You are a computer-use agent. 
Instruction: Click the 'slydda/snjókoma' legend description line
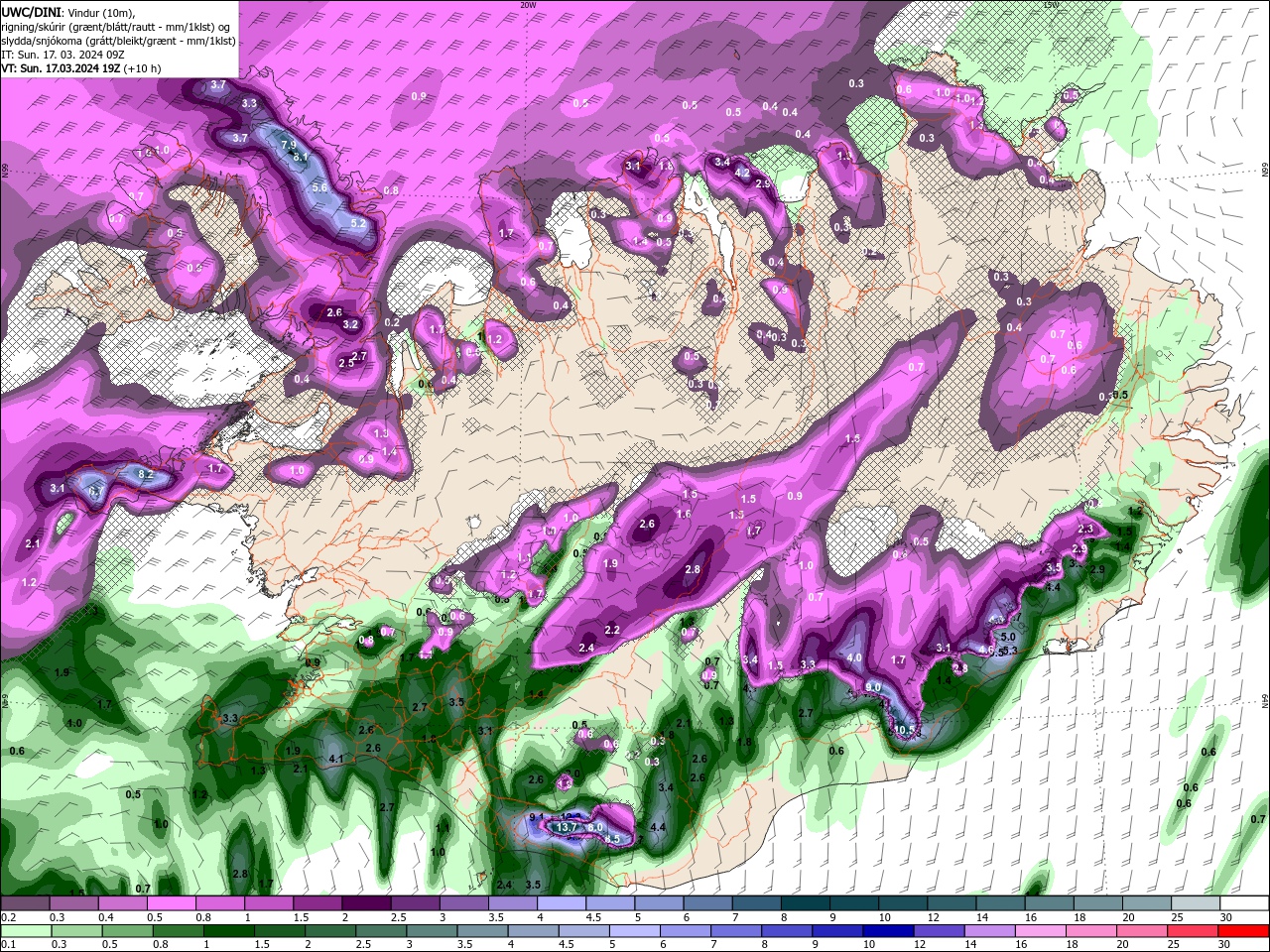pyautogui.click(x=118, y=41)
